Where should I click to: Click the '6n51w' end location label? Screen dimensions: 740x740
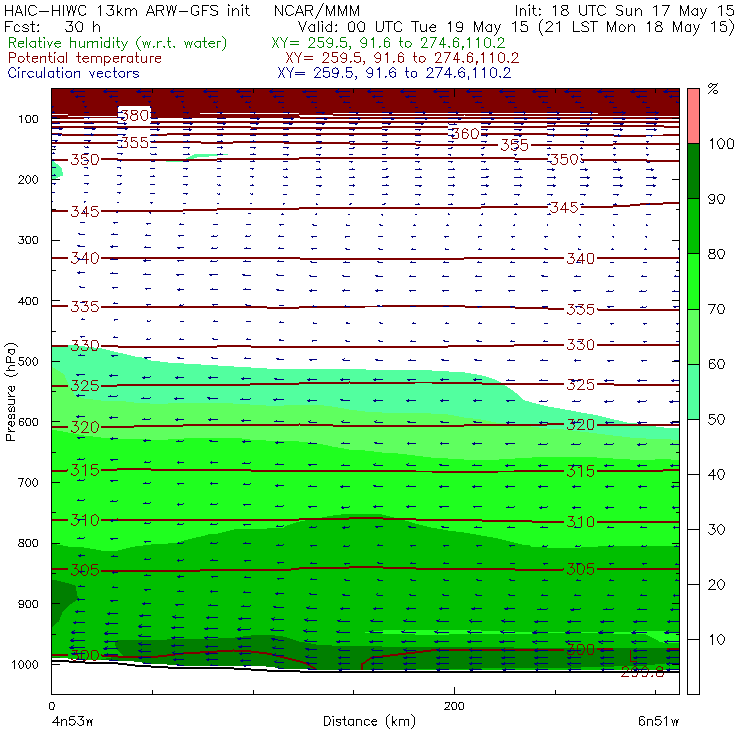658,722
